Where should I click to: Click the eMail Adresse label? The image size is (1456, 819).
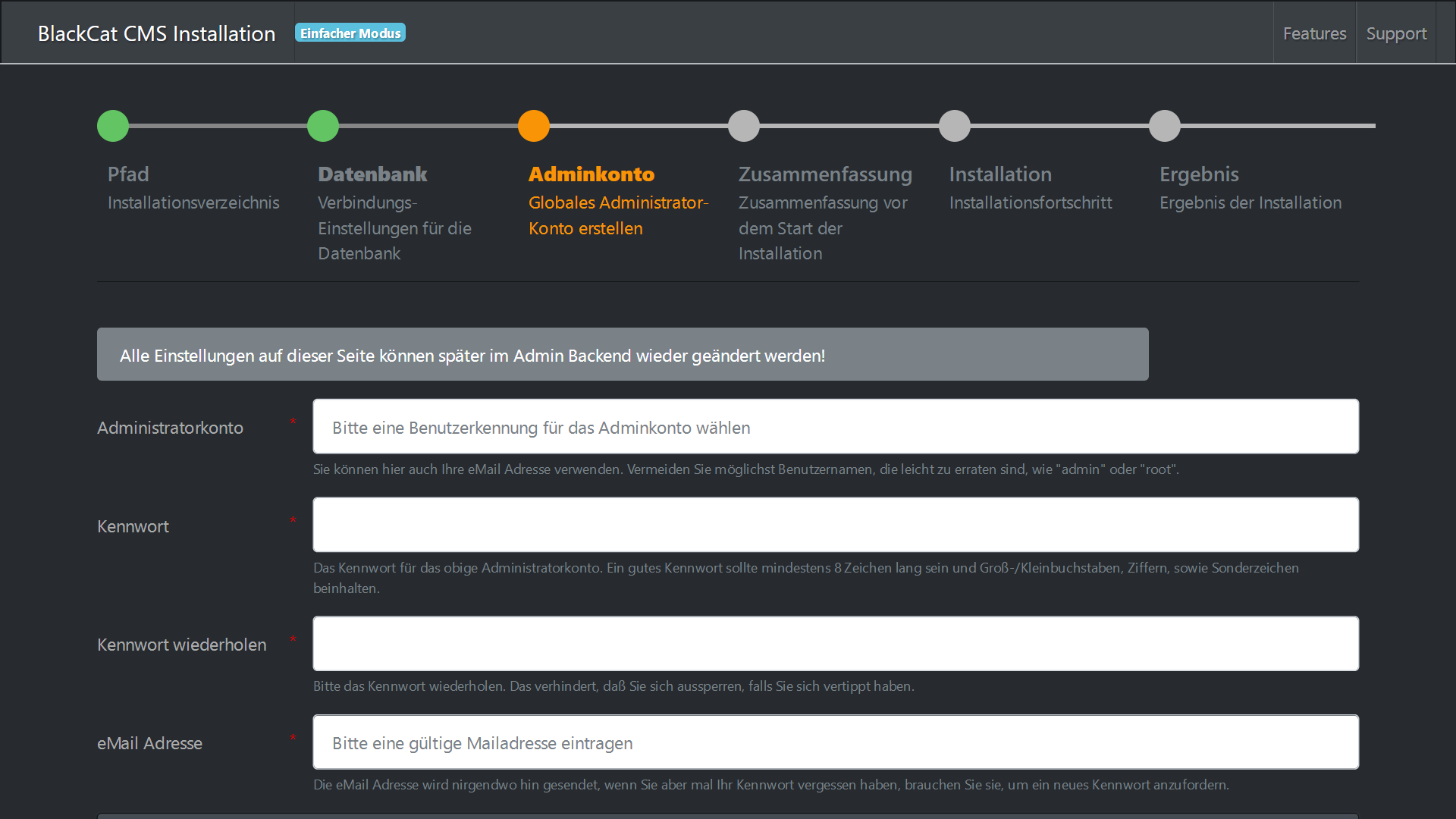149,743
